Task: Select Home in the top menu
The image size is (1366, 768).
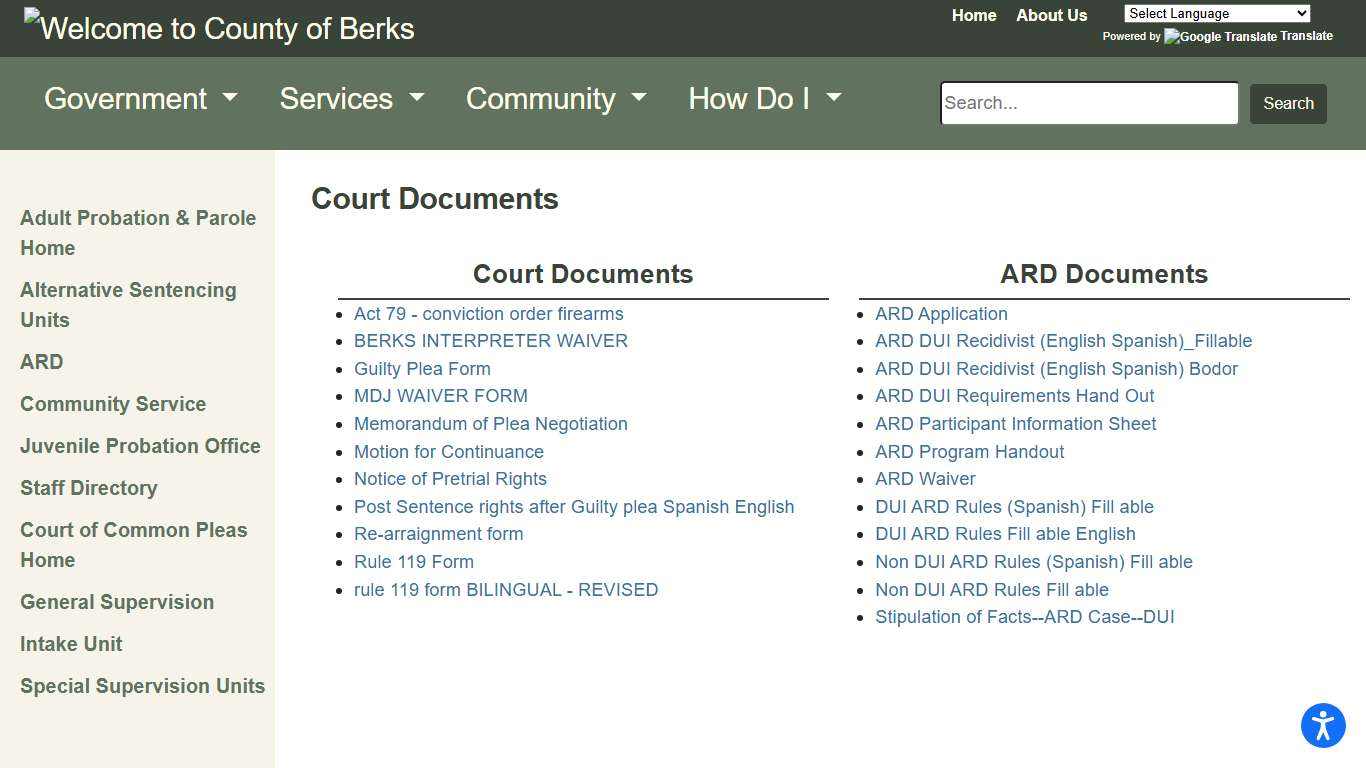Action: (973, 15)
